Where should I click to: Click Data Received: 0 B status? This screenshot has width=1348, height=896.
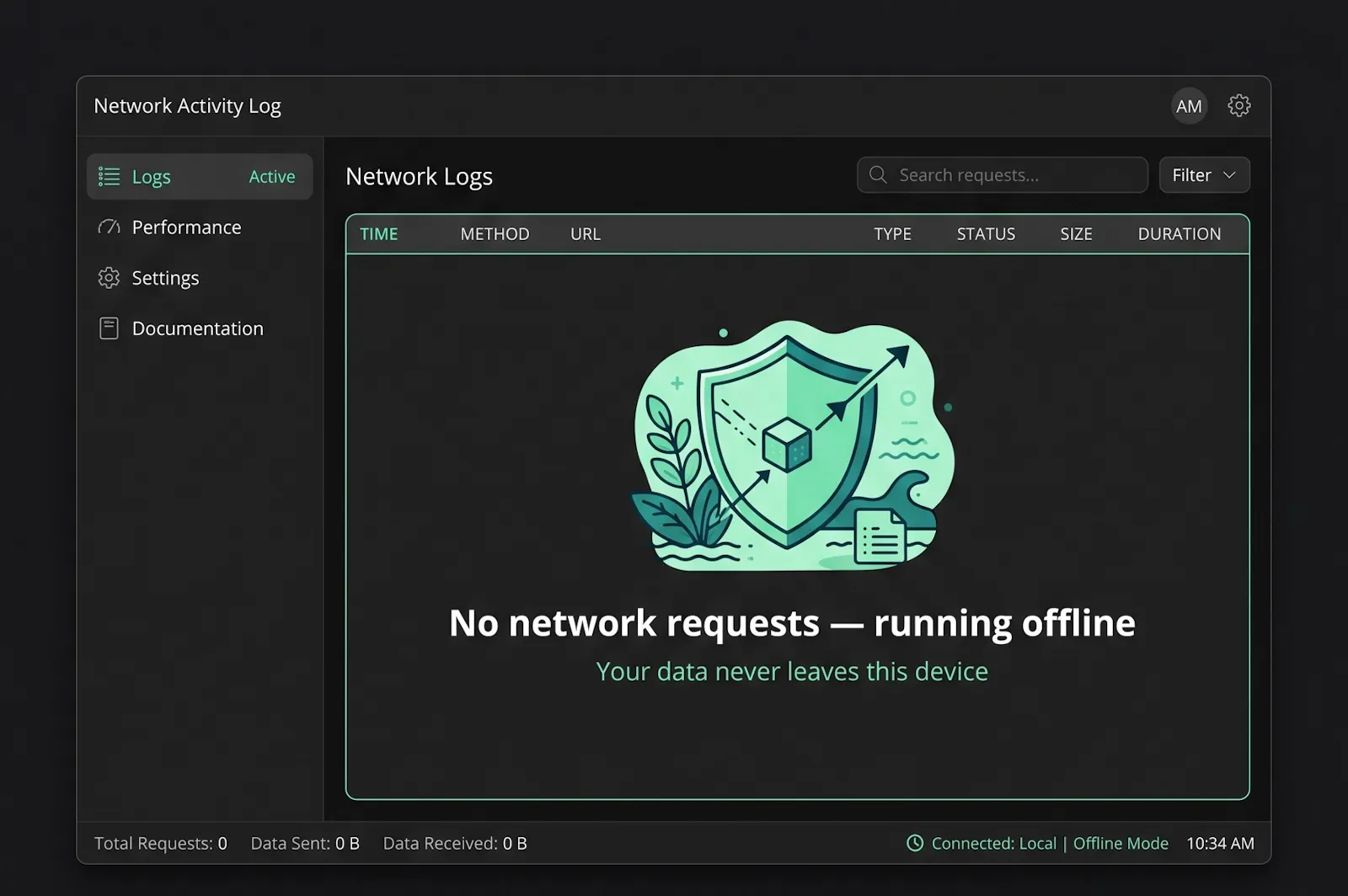(455, 843)
